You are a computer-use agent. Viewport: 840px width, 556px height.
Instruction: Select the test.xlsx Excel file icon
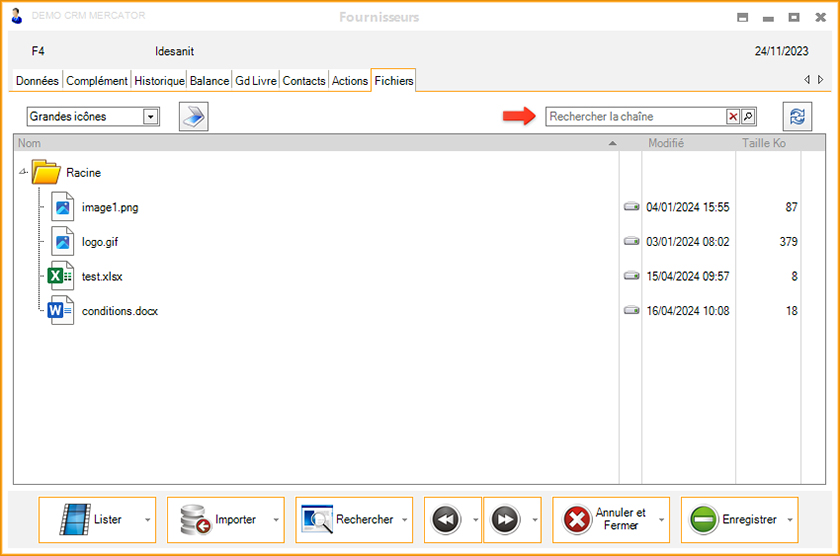click(62, 276)
